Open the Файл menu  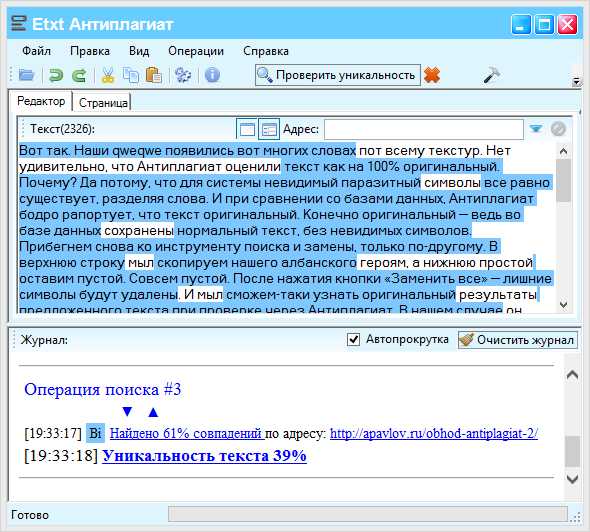click(36, 51)
